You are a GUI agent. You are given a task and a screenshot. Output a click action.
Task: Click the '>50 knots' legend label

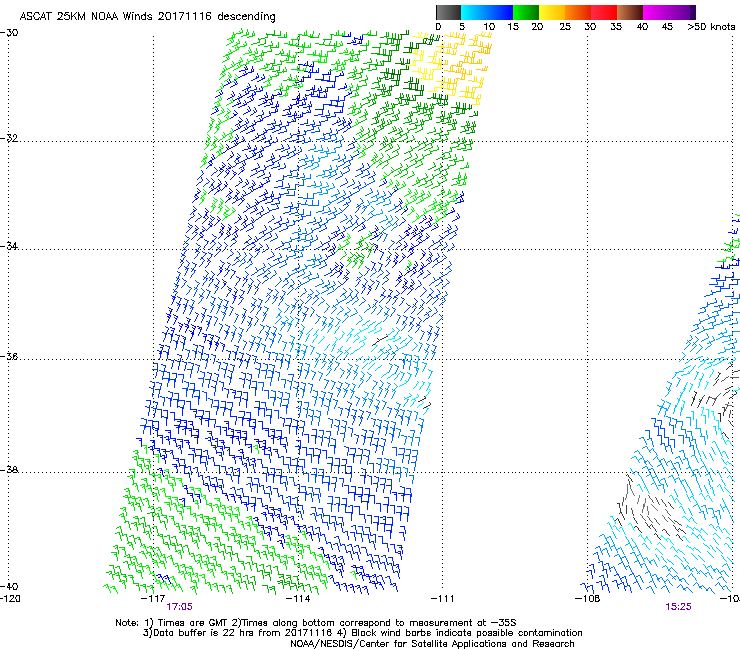pyautogui.click(x=711, y=27)
